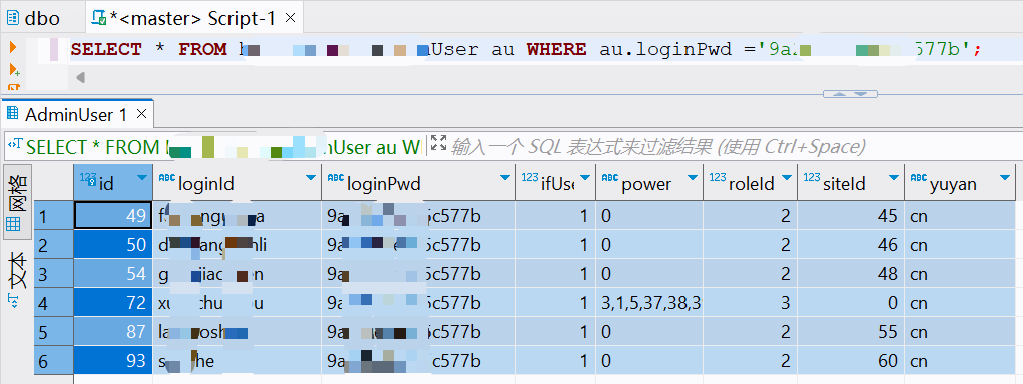Click the SELECT keyword in the SQL editor

pos(106,49)
